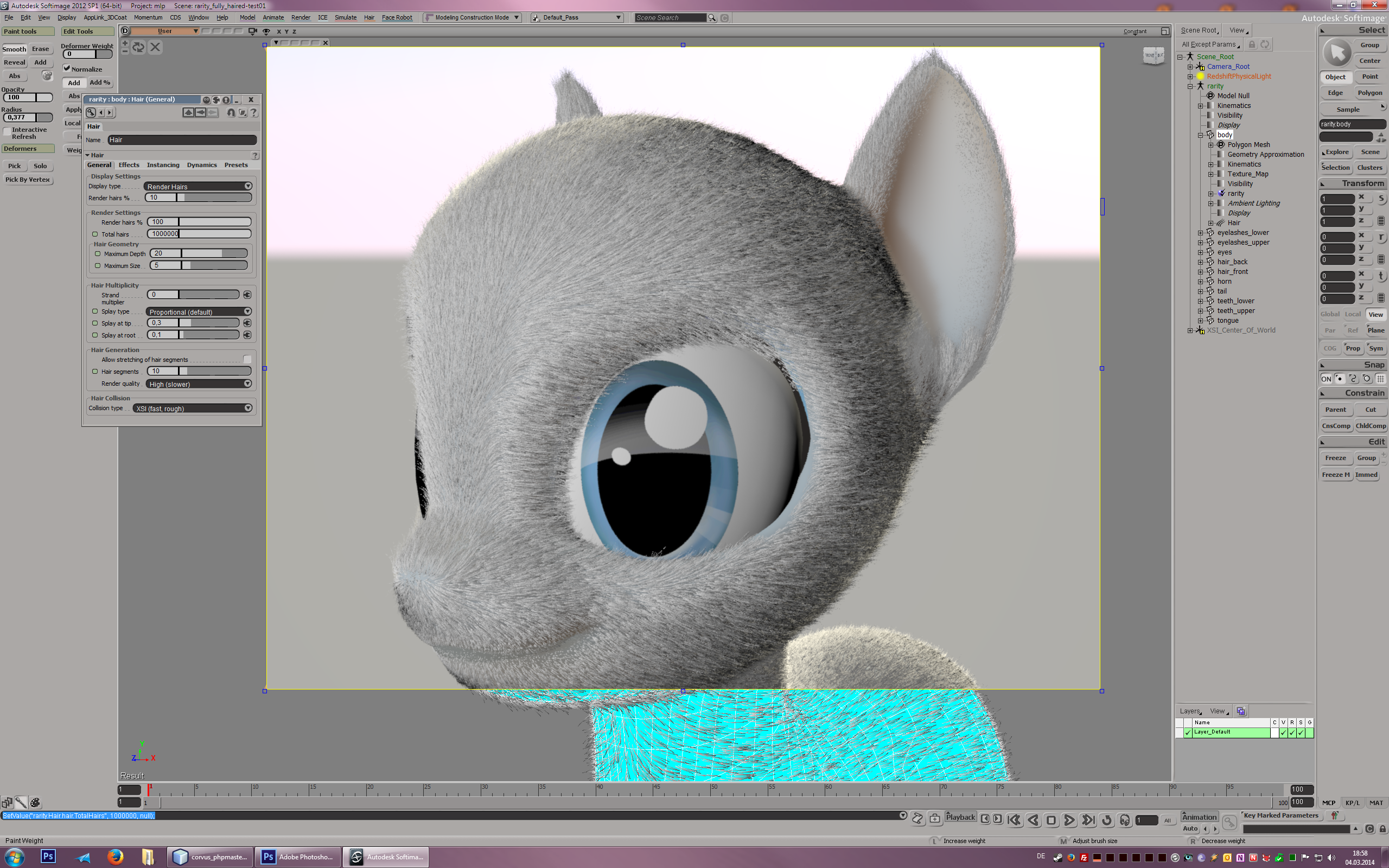Click the object selection arrow icon
Screen dimensions: 1389x868
[1337, 53]
